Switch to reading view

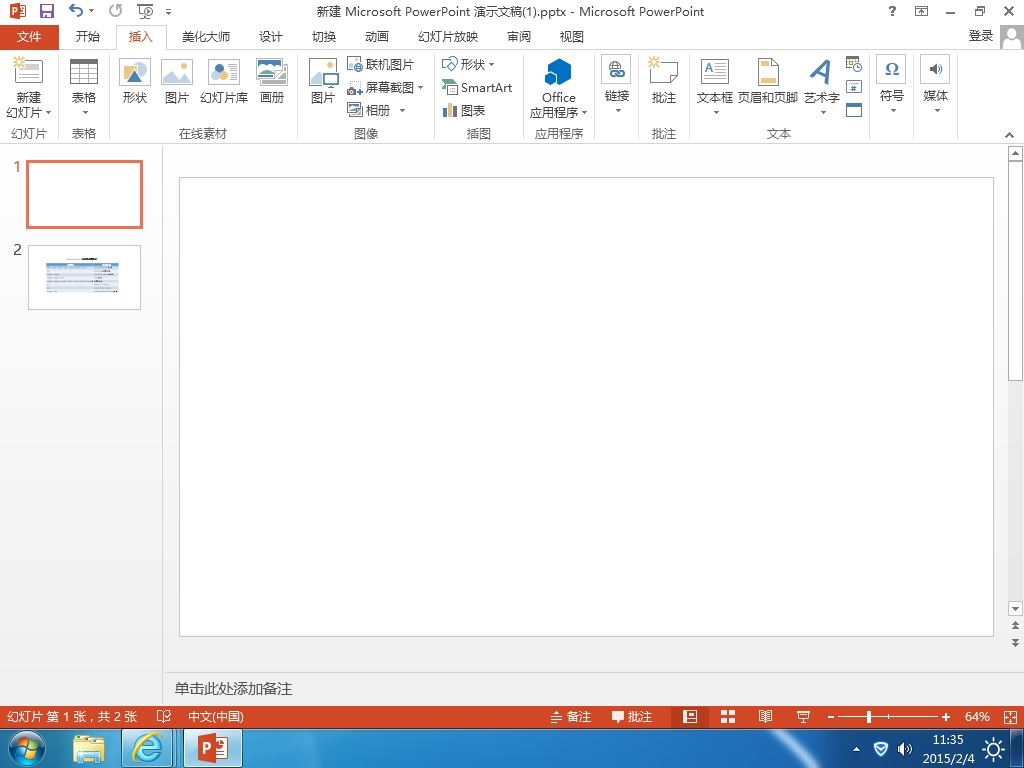[x=765, y=717]
